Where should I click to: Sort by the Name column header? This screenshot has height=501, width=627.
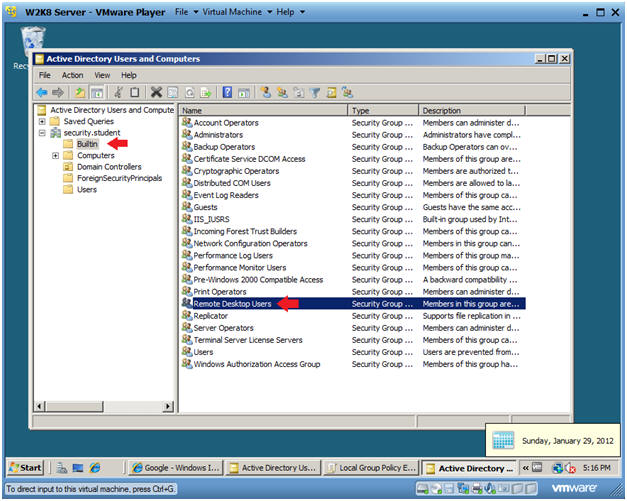264,110
